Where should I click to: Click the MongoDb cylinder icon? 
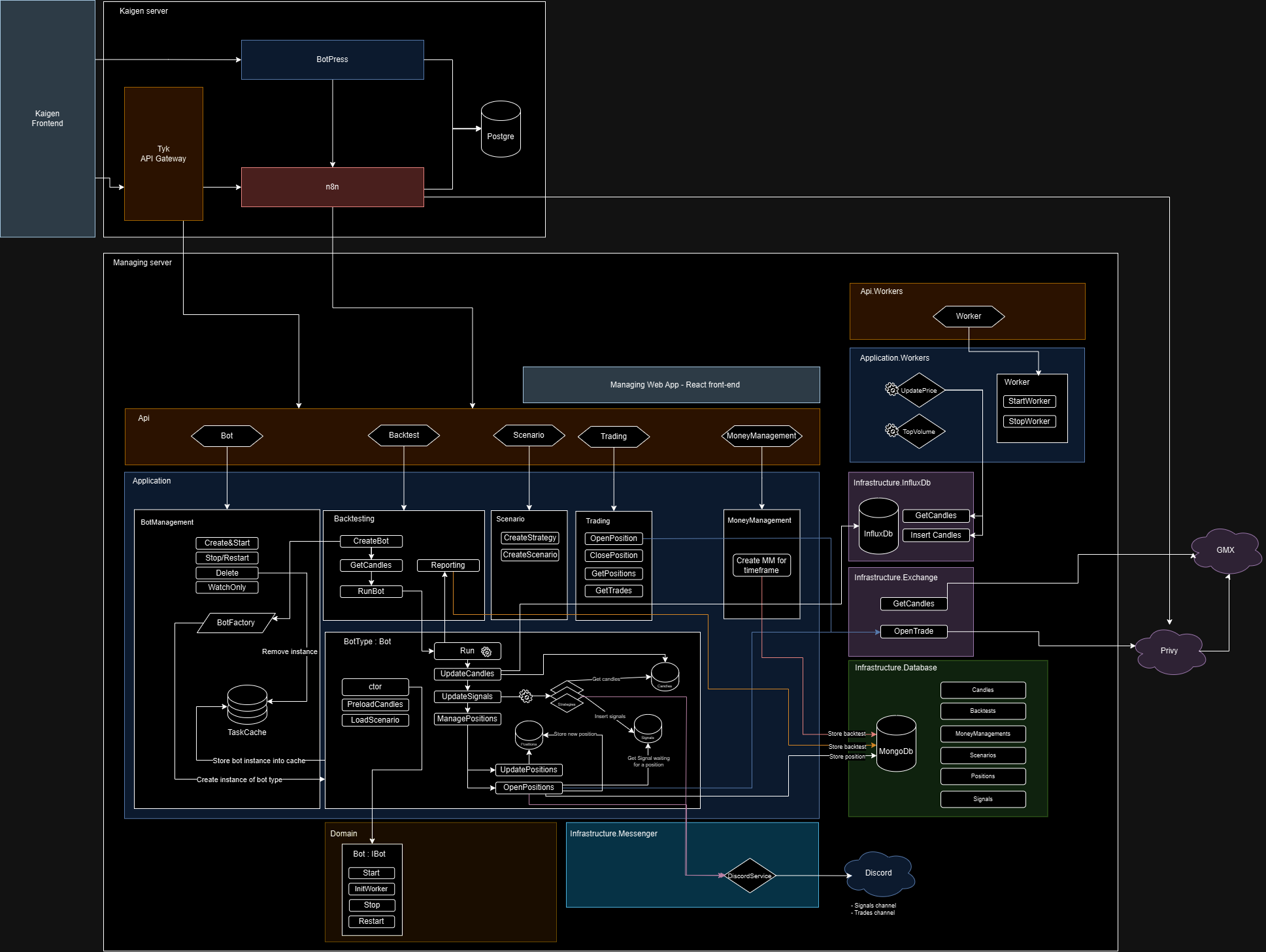pyautogui.click(x=895, y=744)
